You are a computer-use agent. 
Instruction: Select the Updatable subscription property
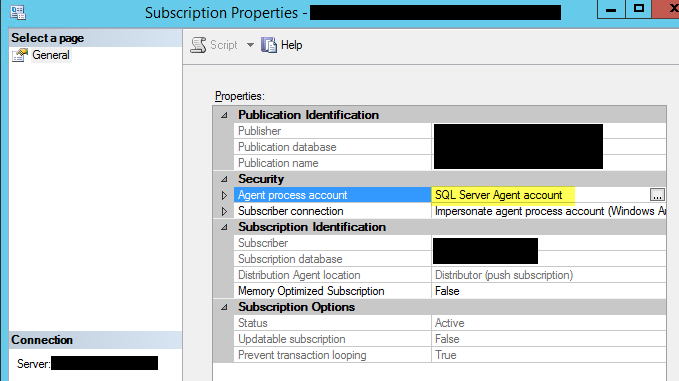333,339
